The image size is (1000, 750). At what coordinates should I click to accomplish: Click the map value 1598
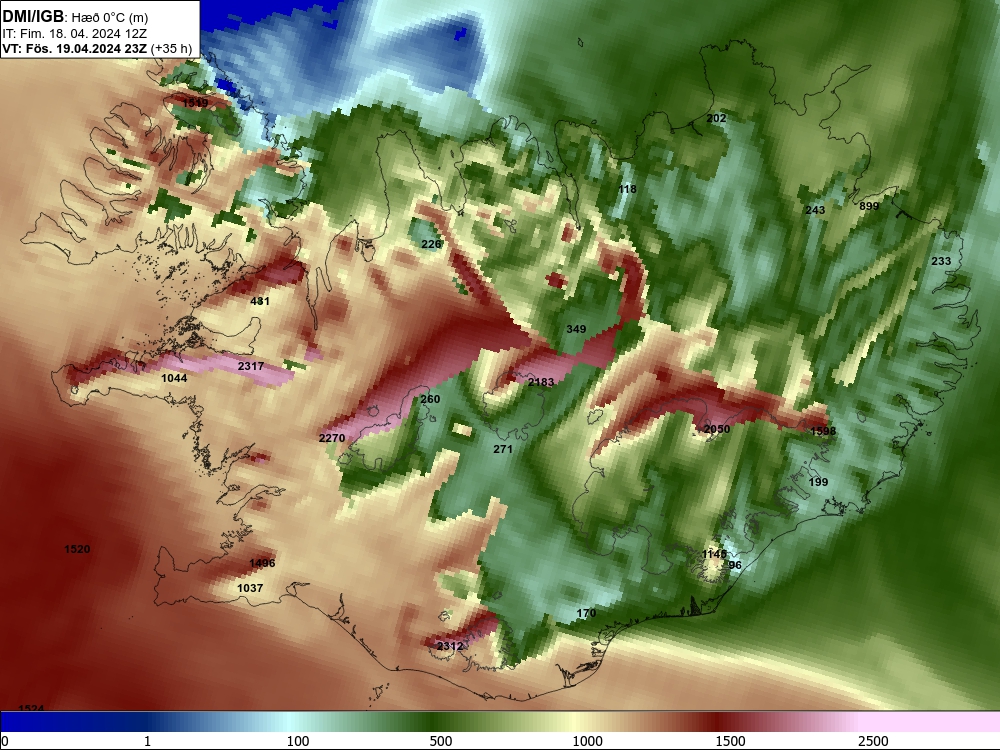823,432
